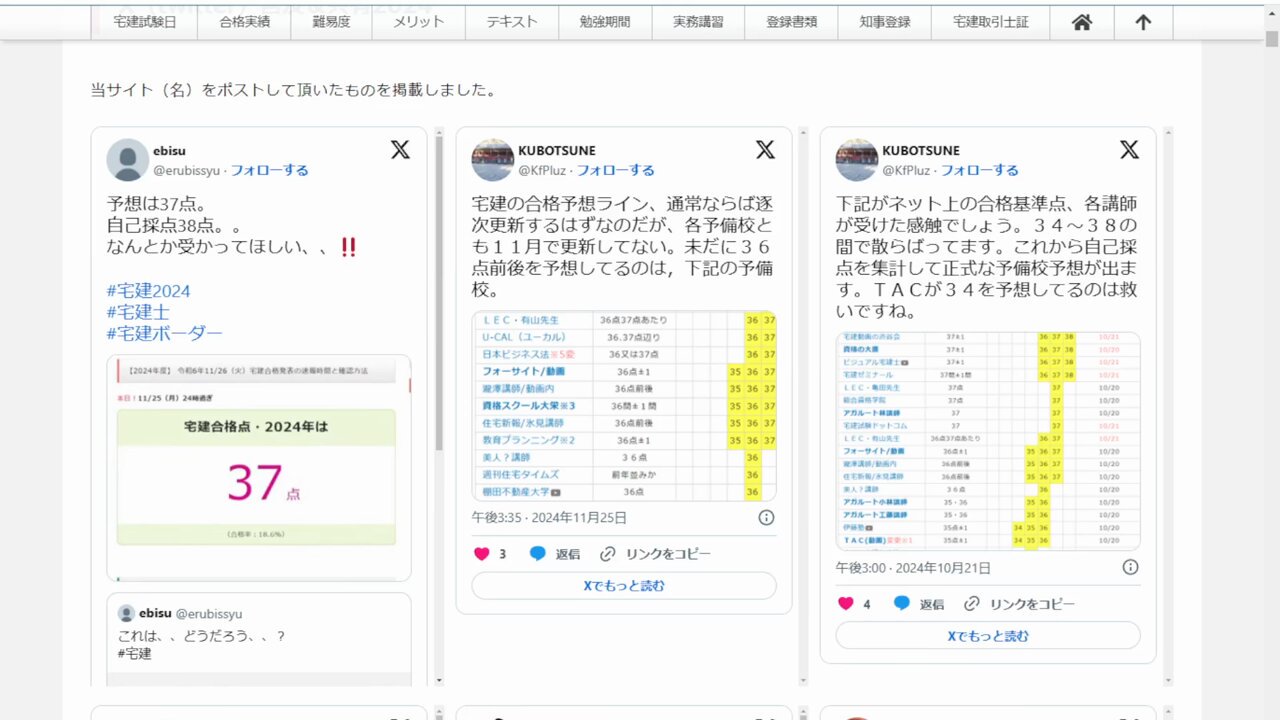Open timestamp 午後3:00 · 2024年10月21日
Screen dimensions: 1280x720
tap(913, 568)
